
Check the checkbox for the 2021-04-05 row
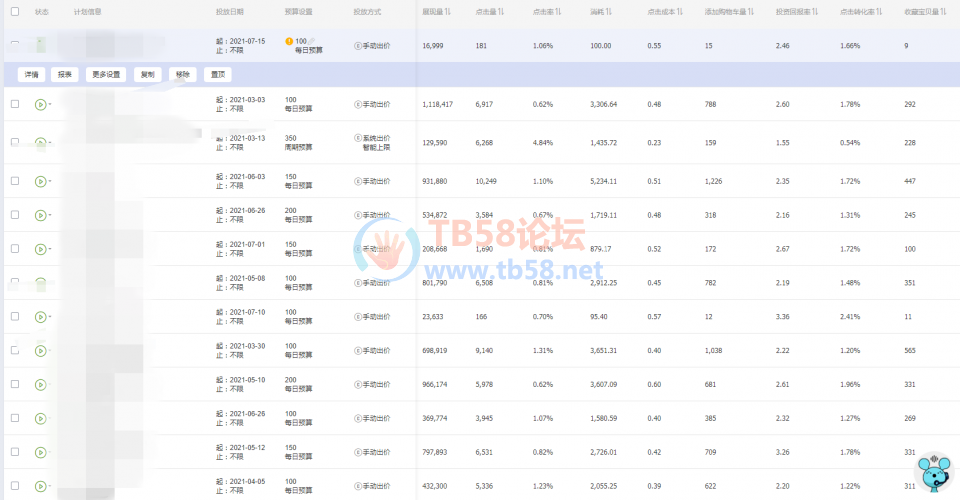15,486
